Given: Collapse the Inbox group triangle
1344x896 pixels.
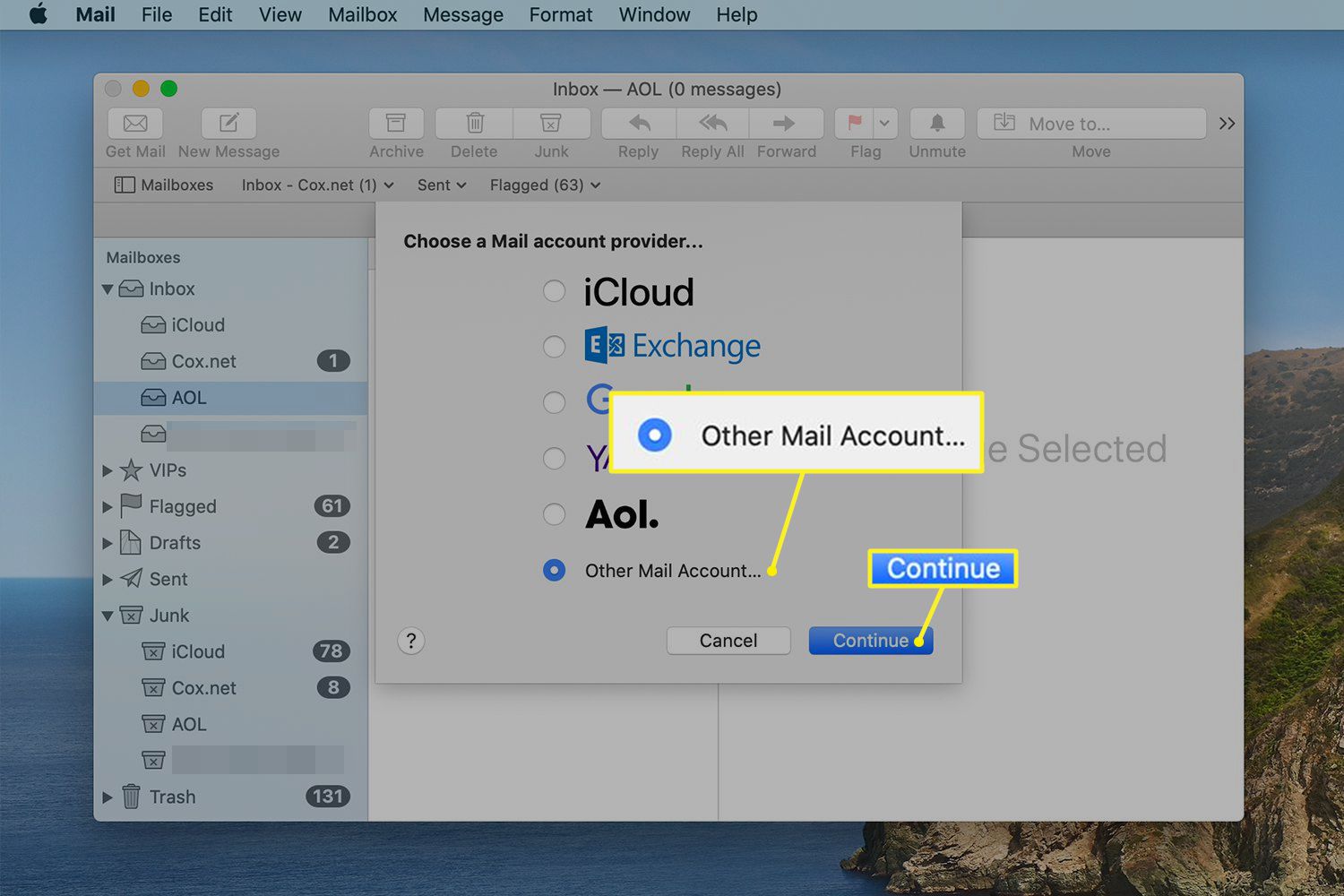Looking at the screenshot, I should tap(108, 289).
